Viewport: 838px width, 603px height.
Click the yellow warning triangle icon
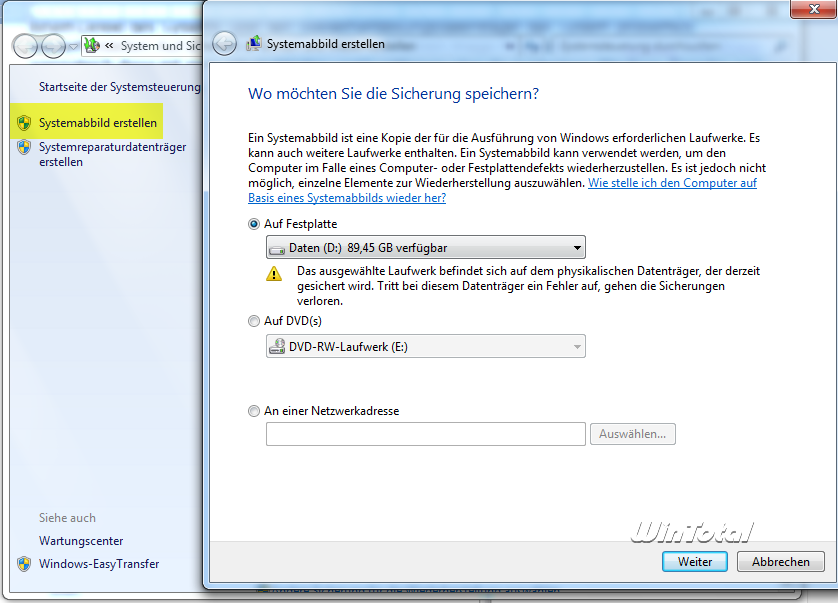coord(274,274)
